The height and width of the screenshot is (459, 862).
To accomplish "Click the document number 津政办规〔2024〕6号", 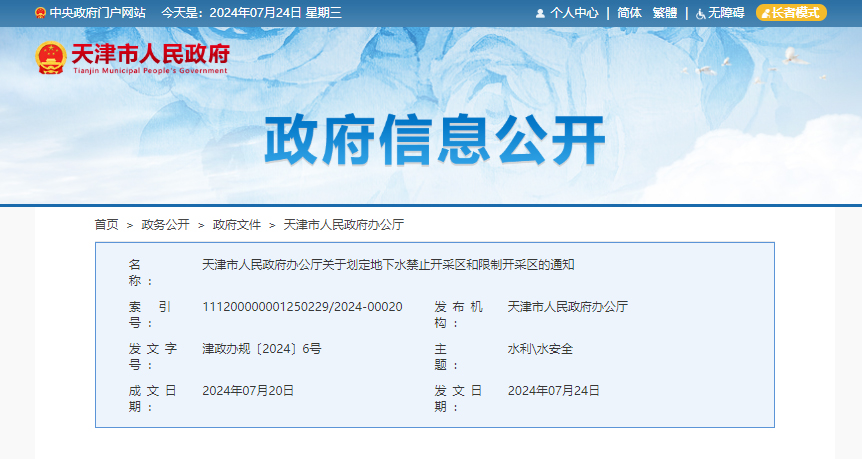I will [x=261, y=349].
